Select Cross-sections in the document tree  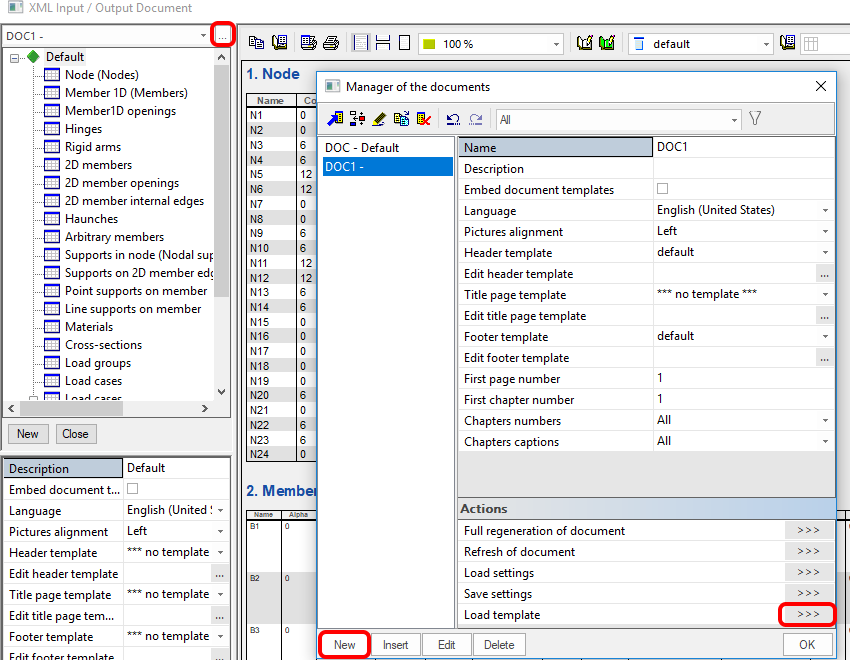(x=101, y=345)
